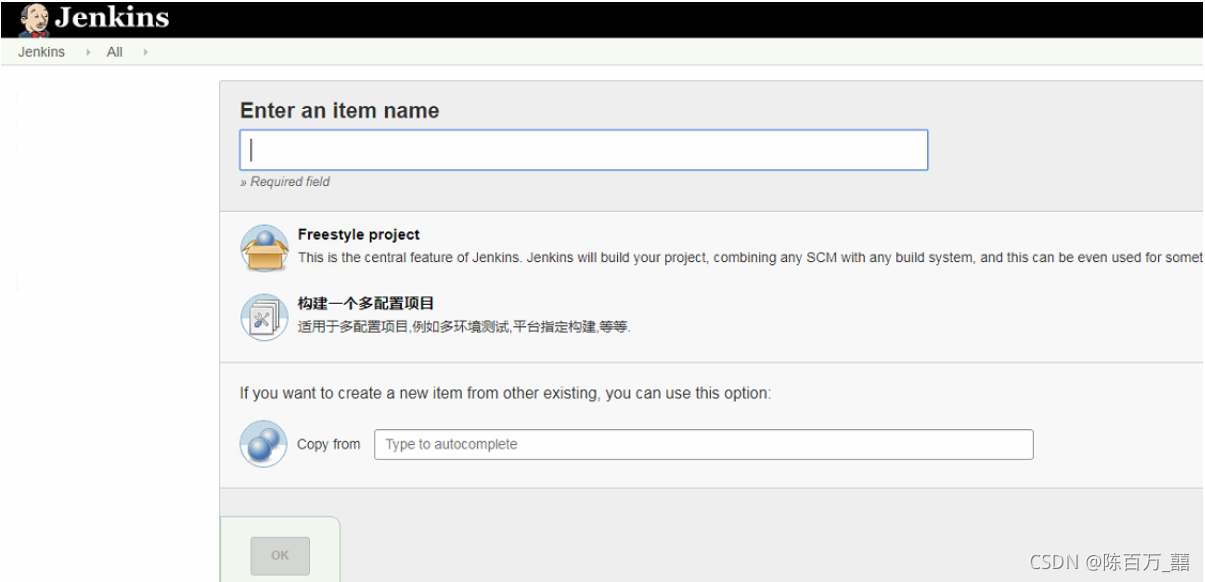1205x582 pixels.
Task: Open the All breadcrumb view
Action: 115,52
